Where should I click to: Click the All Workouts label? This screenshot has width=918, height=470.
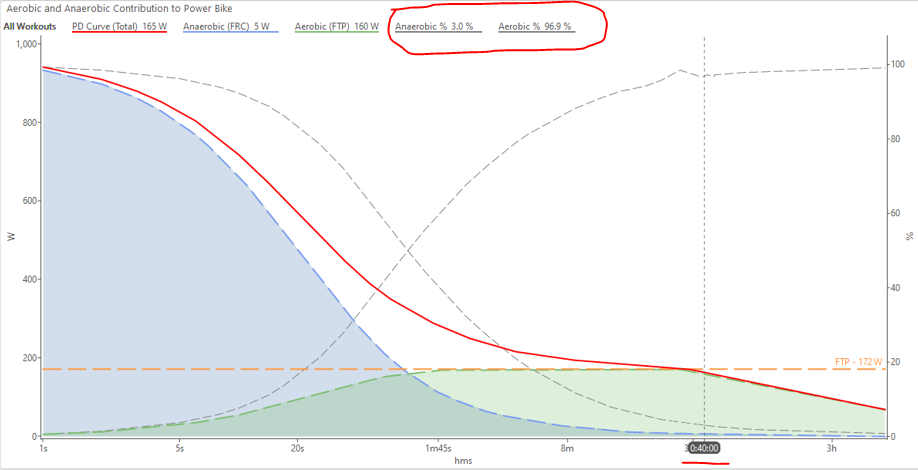(x=30, y=27)
